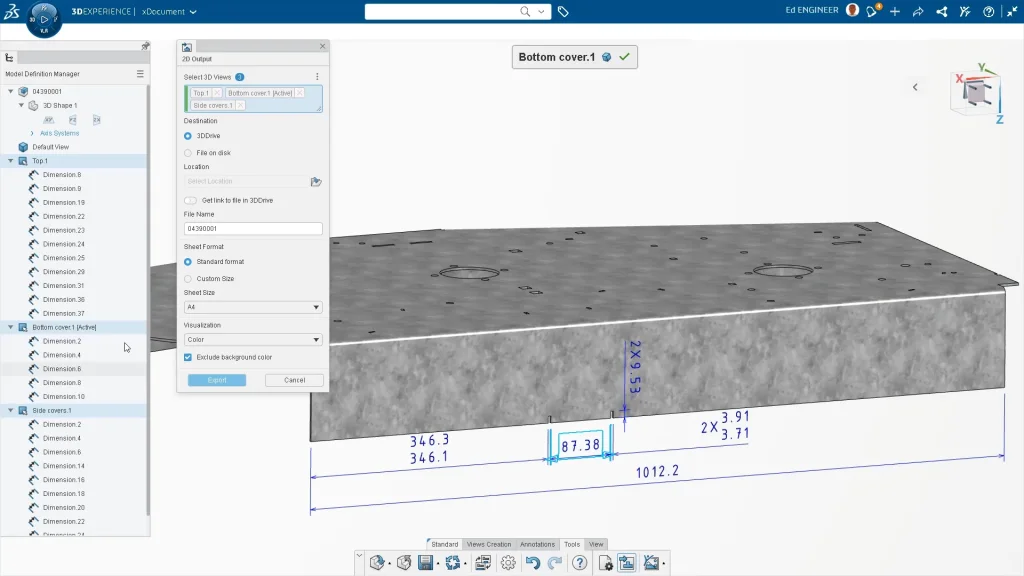Enable Get link to file in 3DDrive
Screen dimensions: 1024x576
pos(190,200)
